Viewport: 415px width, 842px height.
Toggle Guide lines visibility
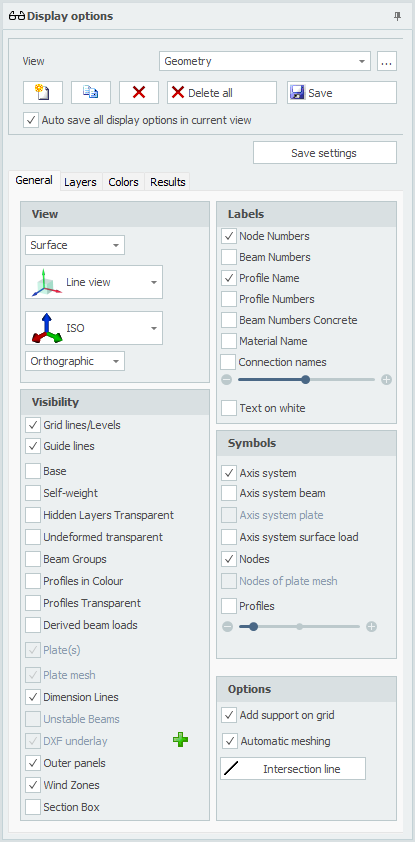[33, 446]
